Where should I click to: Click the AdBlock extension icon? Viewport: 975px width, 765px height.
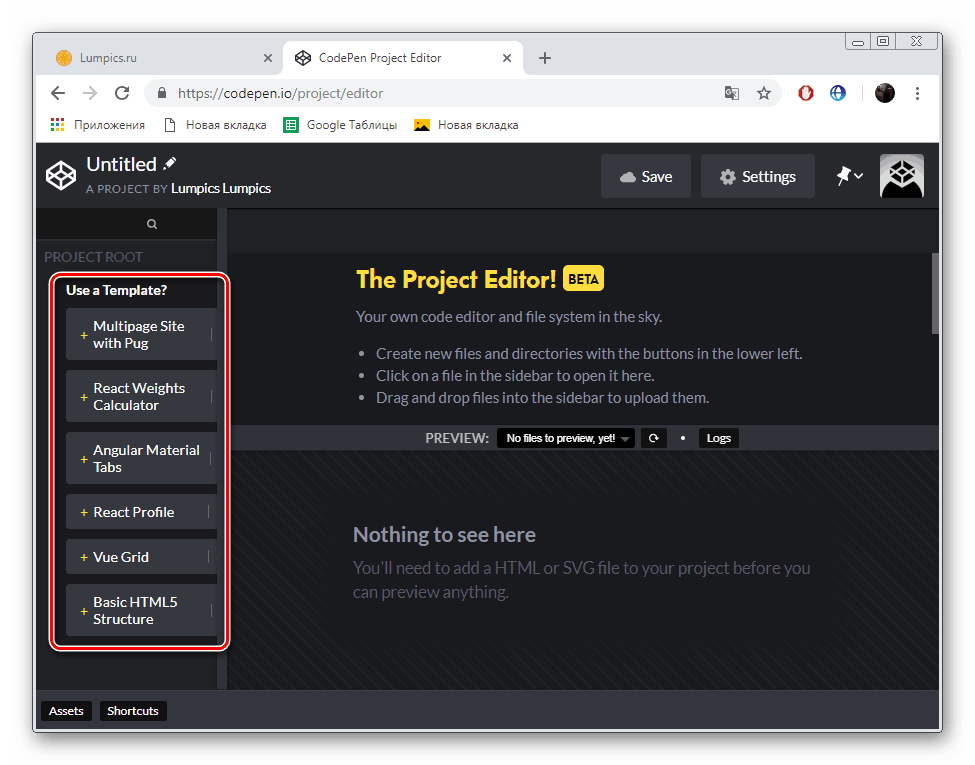coord(805,92)
